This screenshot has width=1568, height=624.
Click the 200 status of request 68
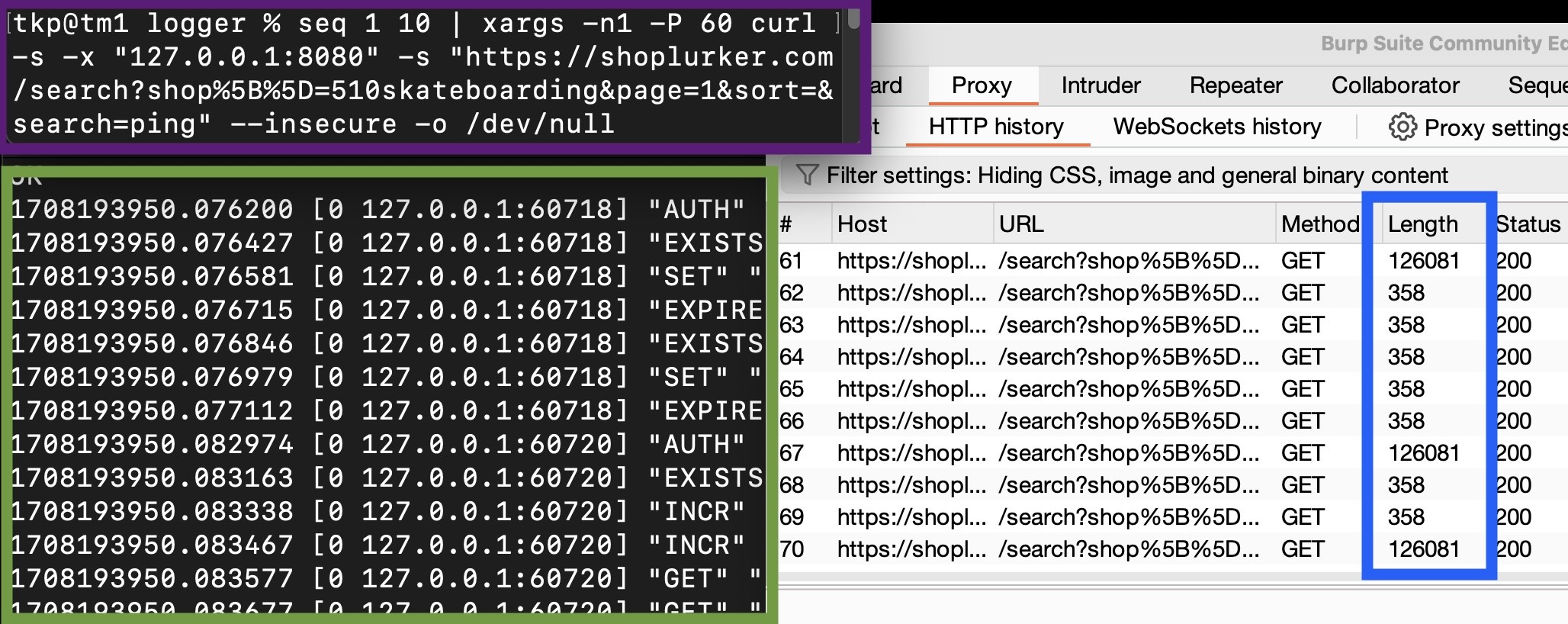tap(1514, 485)
